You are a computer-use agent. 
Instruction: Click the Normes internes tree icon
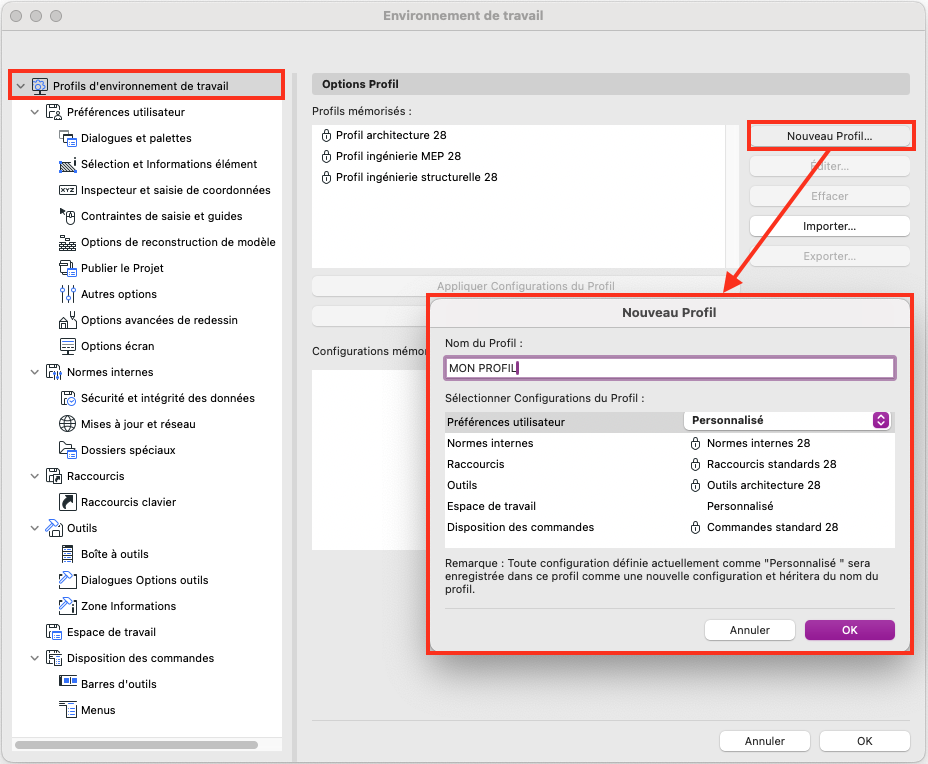(x=54, y=372)
